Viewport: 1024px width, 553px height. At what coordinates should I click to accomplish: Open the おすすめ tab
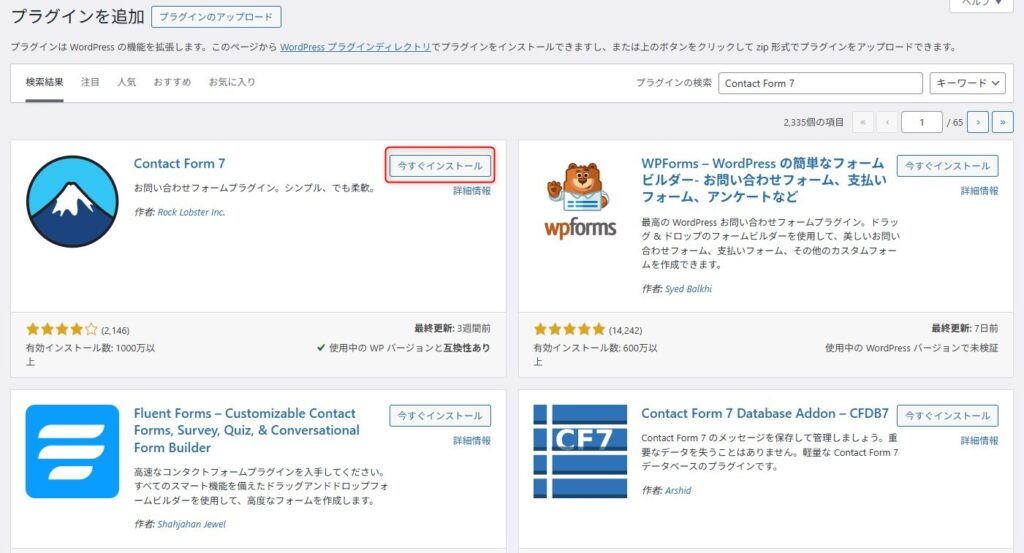[172, 82]
